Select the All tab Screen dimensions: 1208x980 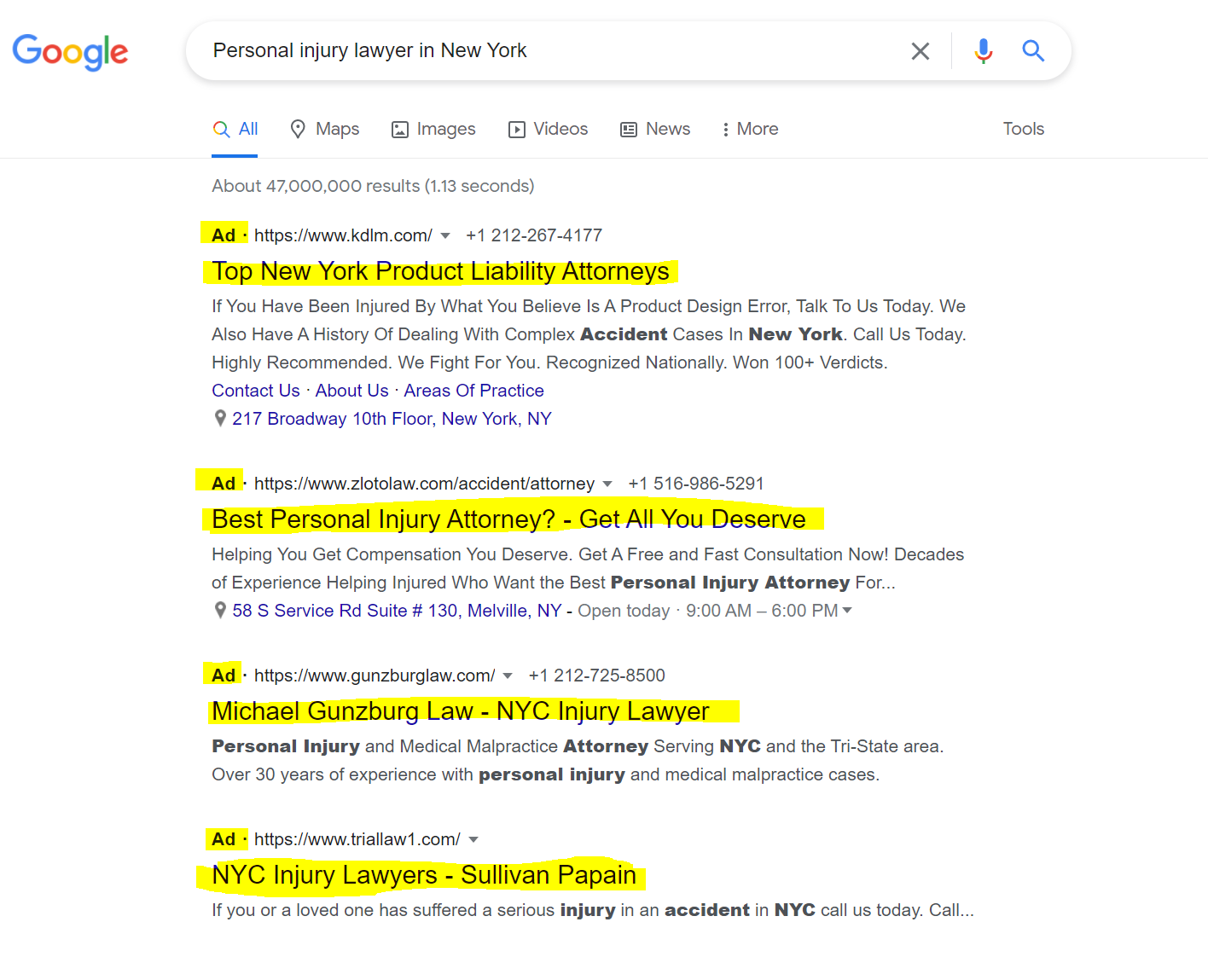point(235,129)
